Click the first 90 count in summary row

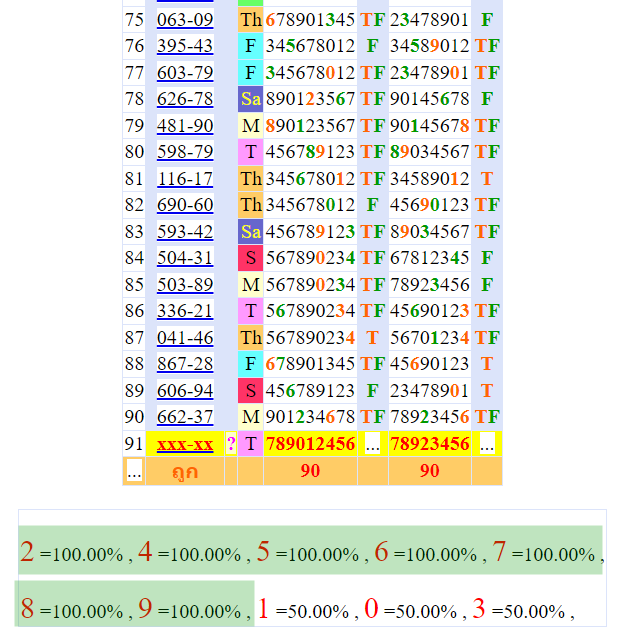(x=310, y=471)
